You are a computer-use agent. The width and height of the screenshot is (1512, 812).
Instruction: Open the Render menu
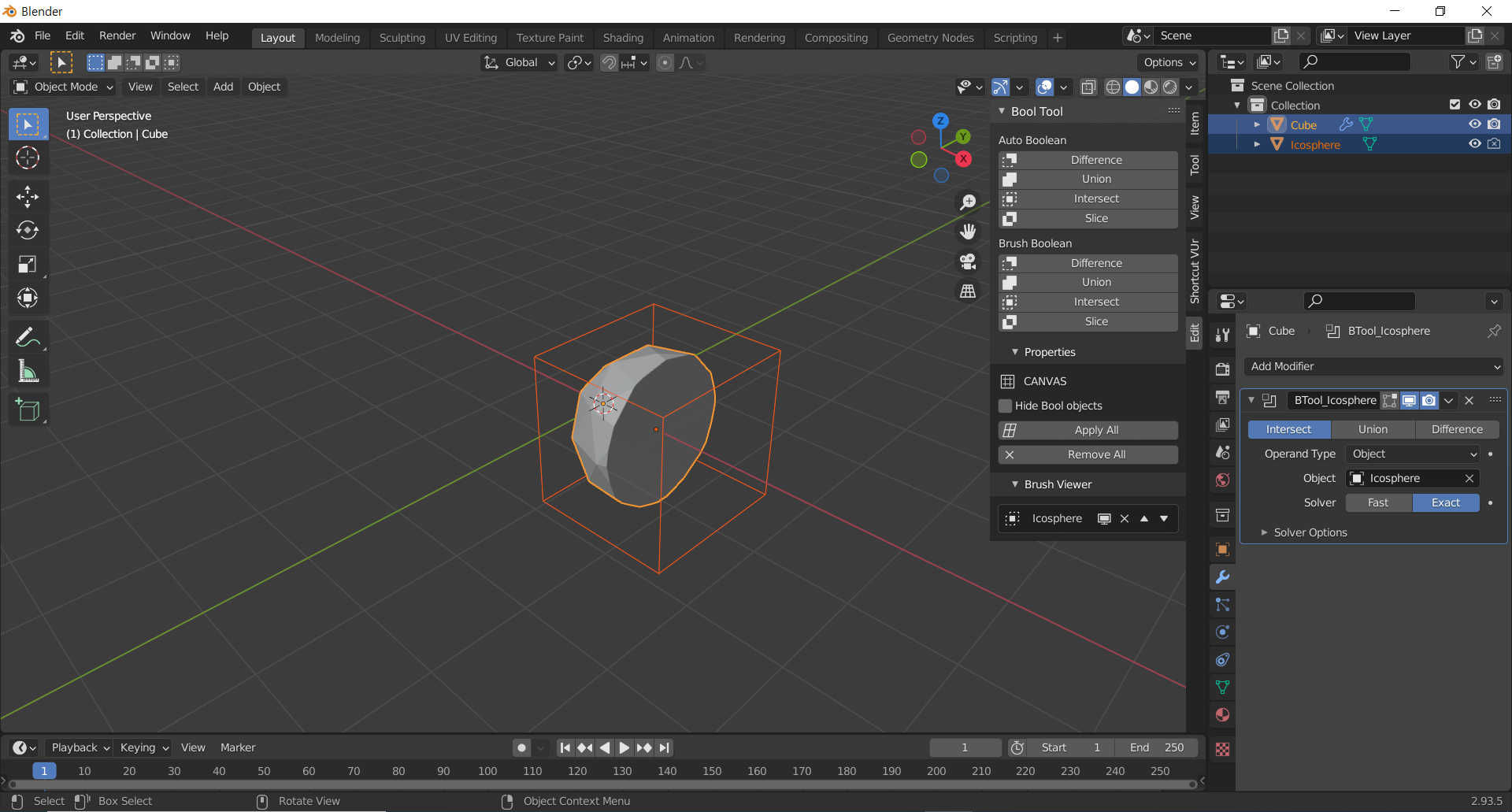(117, 35)
